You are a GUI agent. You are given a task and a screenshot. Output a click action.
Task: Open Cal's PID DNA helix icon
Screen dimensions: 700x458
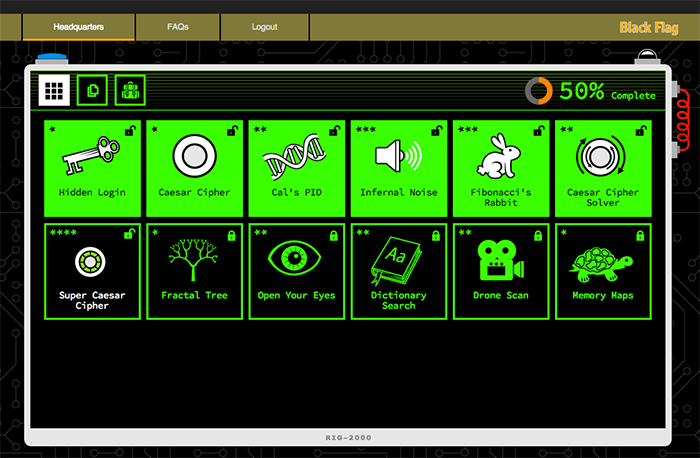[x=295, y=156]
